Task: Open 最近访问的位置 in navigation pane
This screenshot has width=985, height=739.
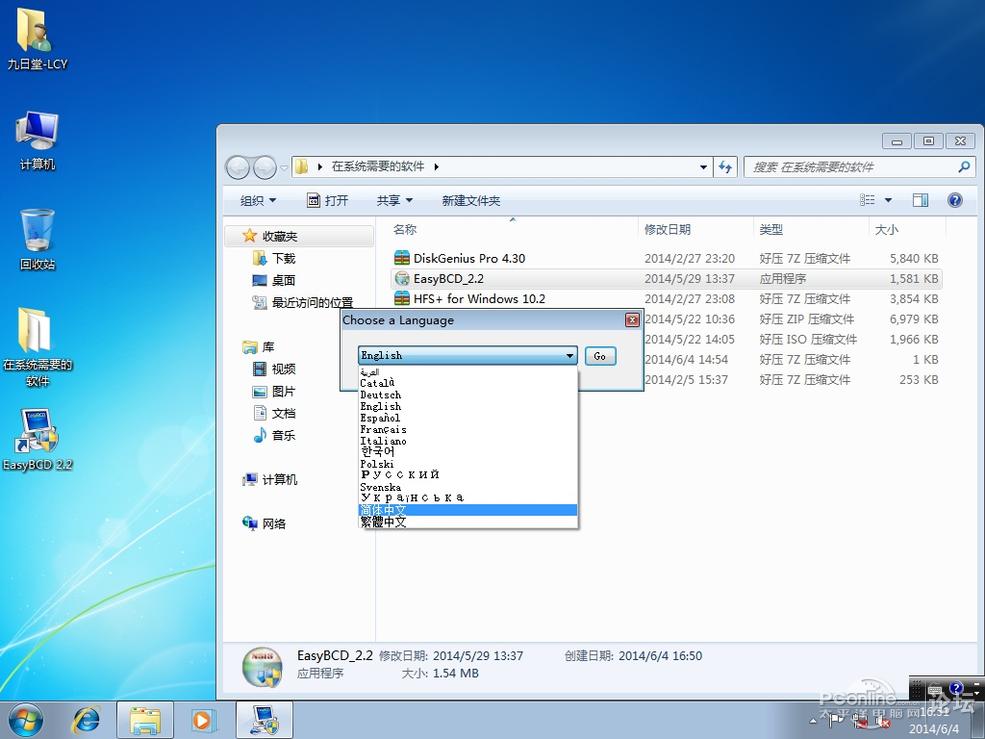Action: [303, 302]
